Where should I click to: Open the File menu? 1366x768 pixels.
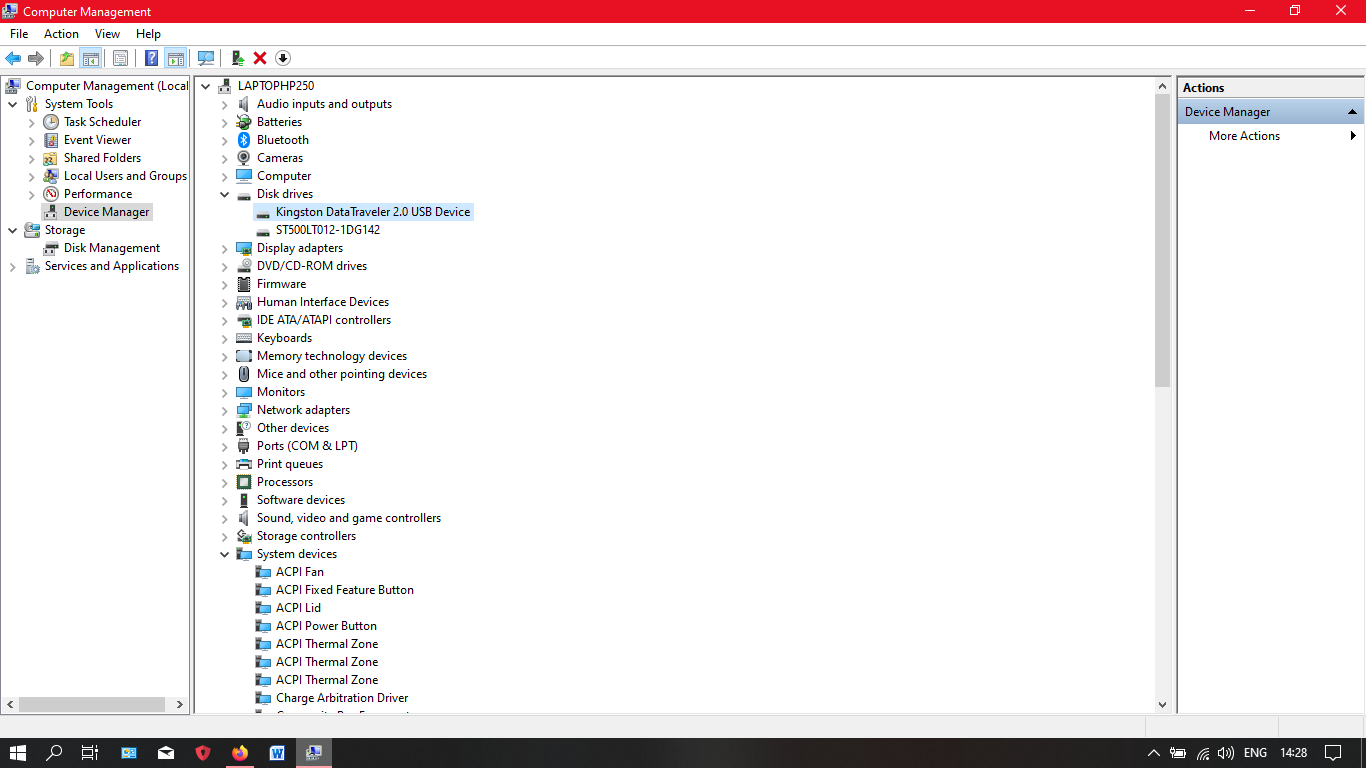point(19,34)
